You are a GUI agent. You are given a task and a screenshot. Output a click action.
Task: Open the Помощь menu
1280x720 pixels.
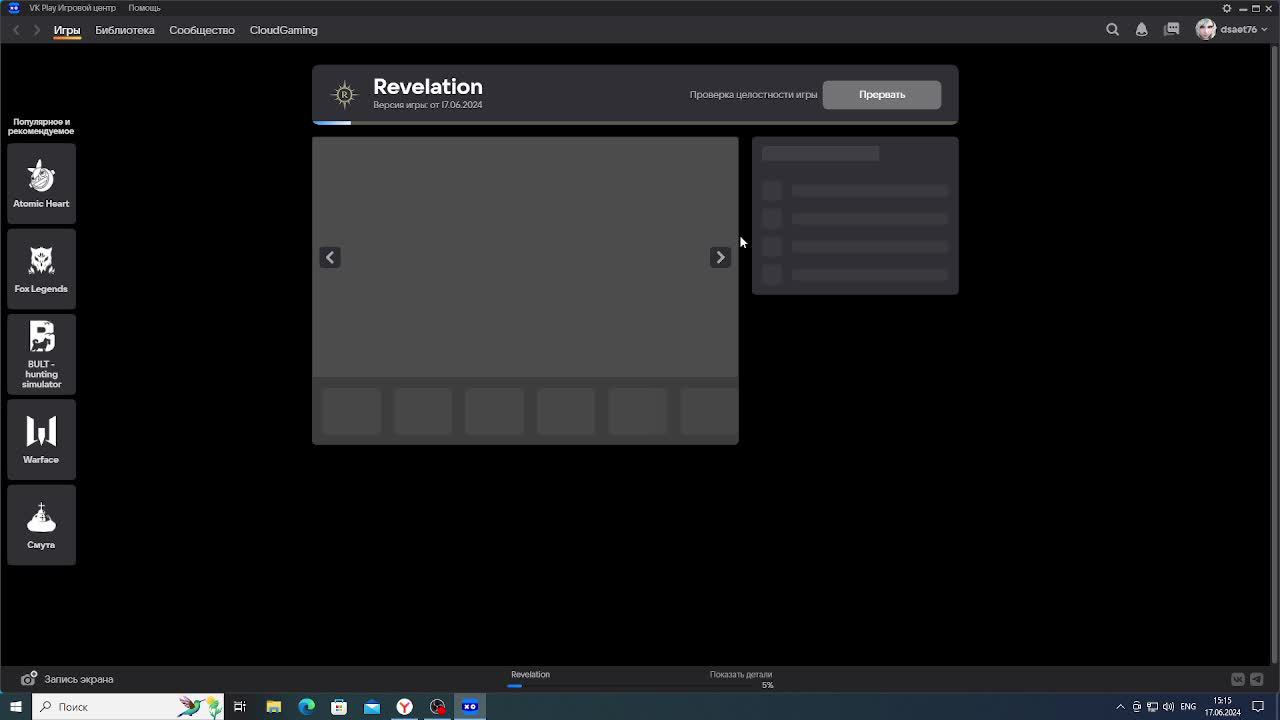[x=144, y=8]
